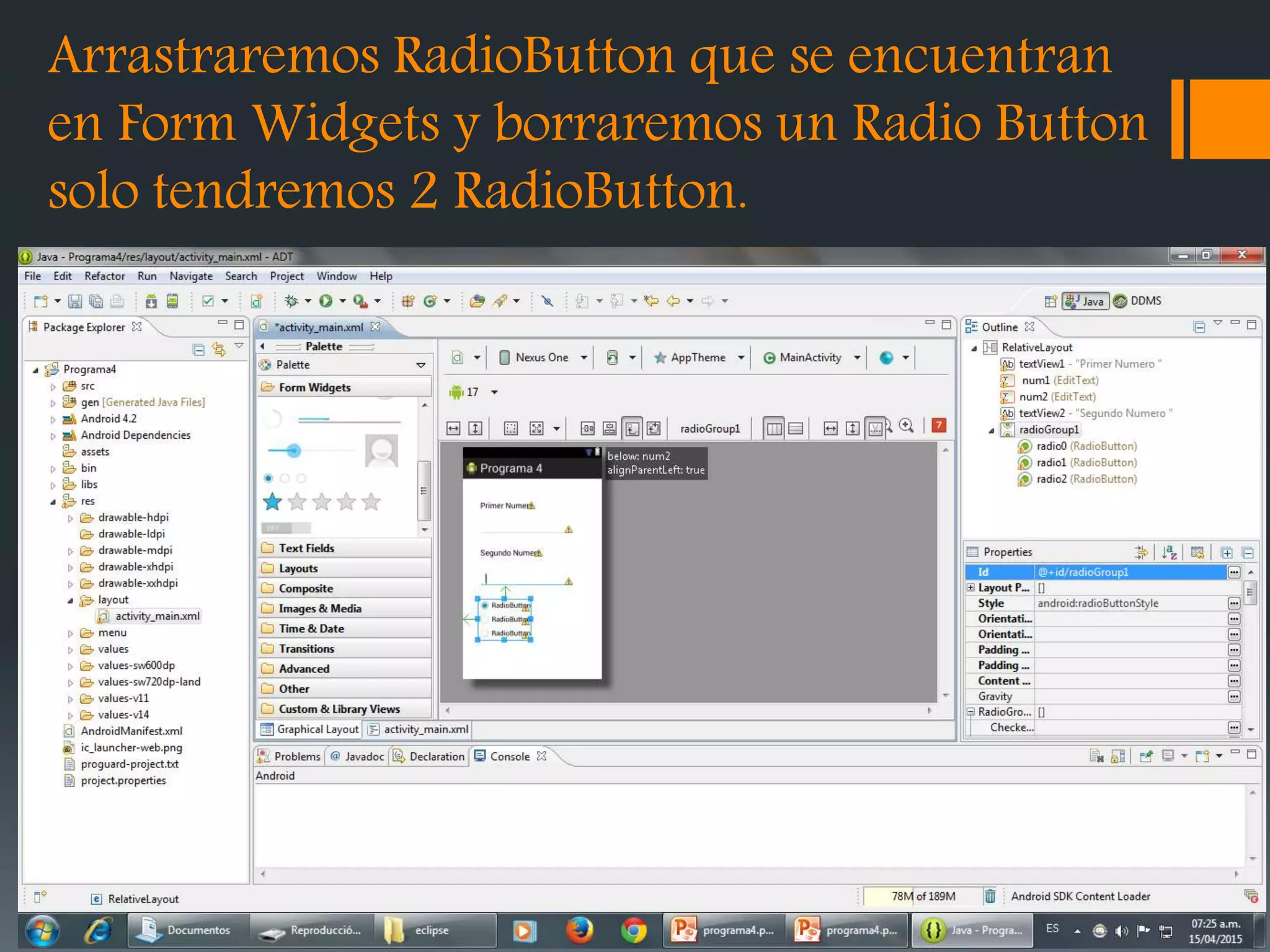Click the sort properties alphabetically icon

click(1170, 552)
